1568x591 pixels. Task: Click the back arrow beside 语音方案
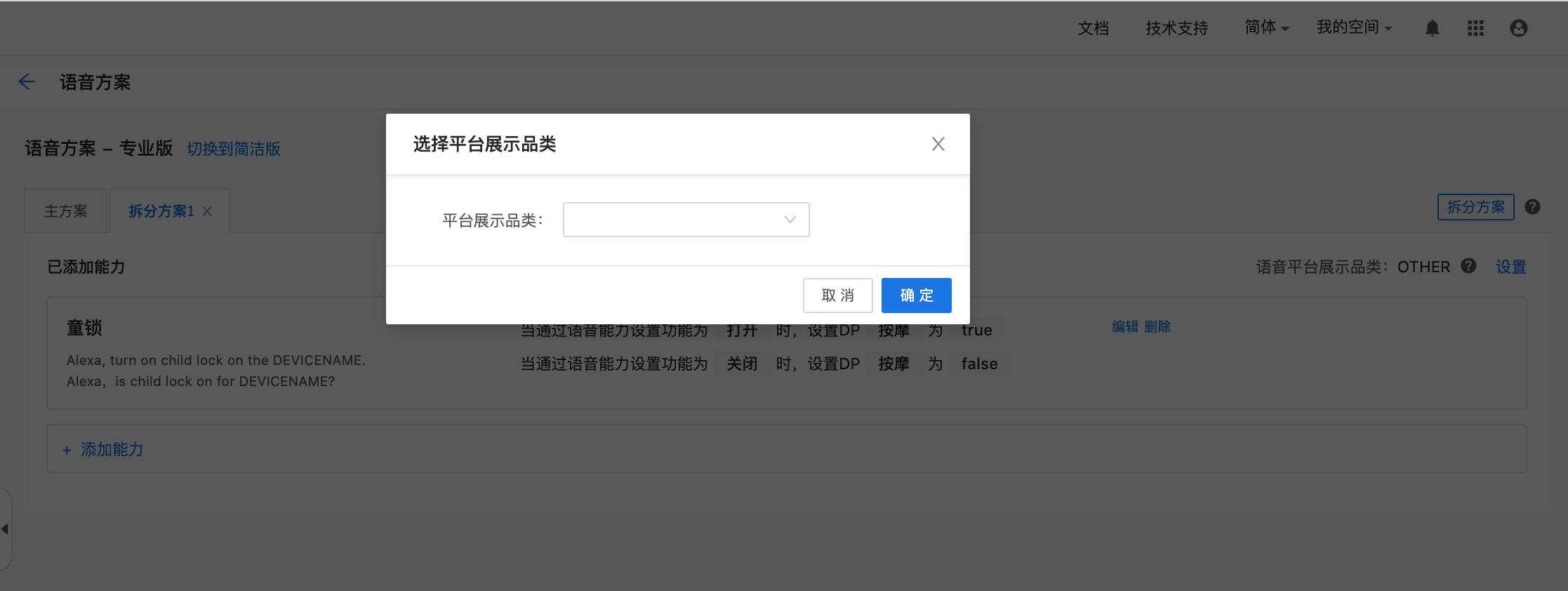[x=27, y=82]
